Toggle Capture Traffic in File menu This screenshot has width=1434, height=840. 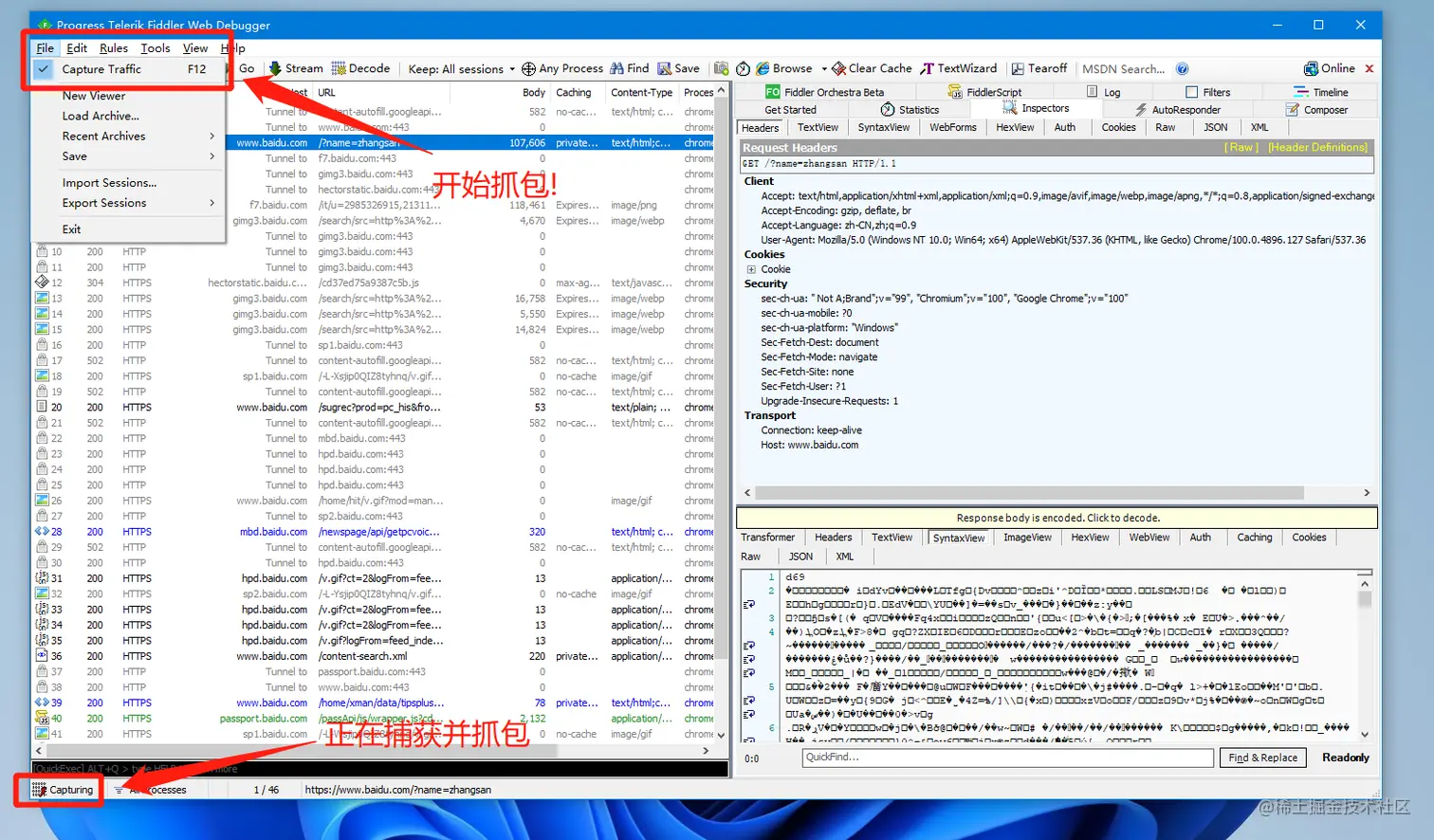coord(129,69)
